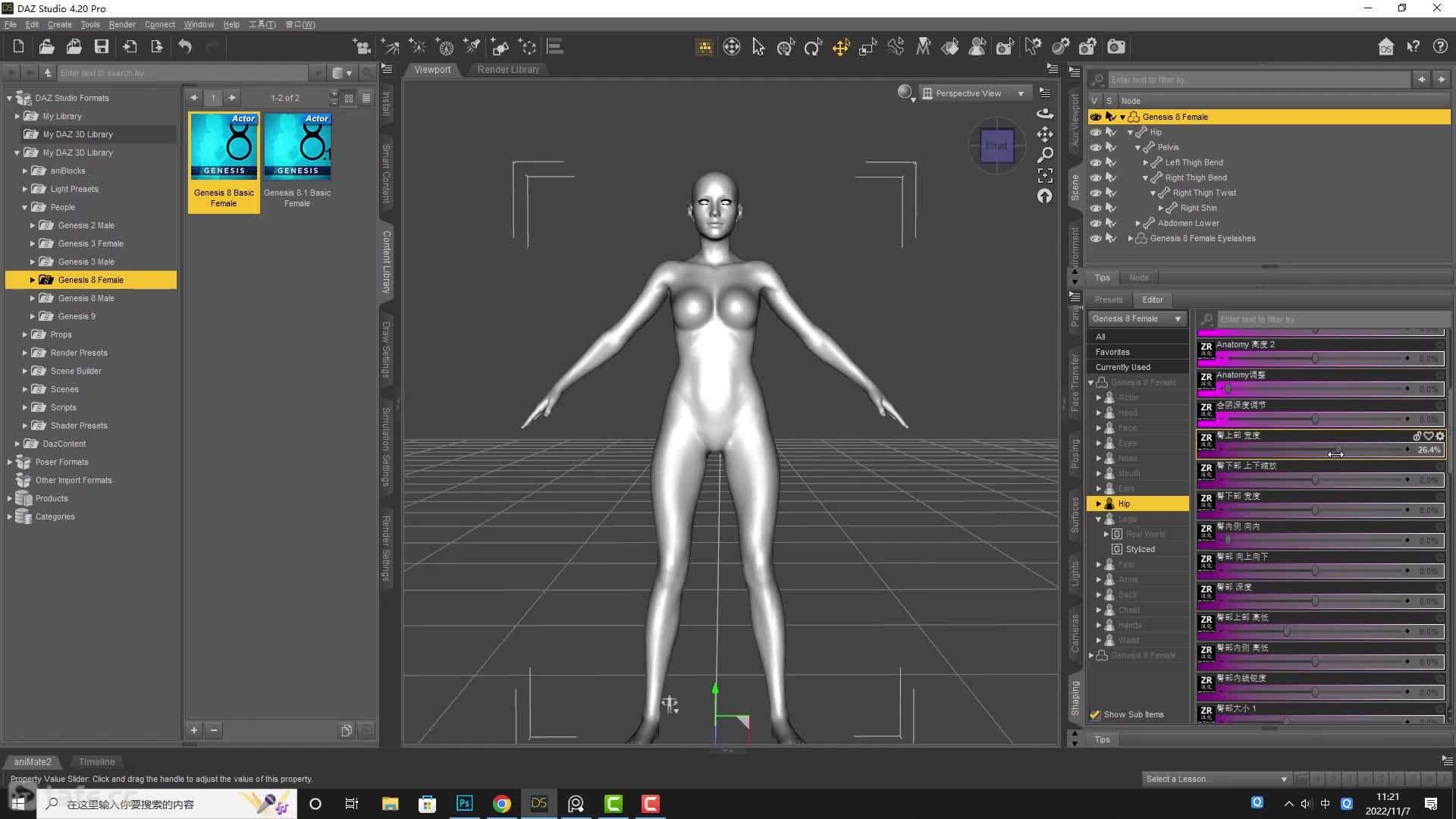Viewport: 1456px width, 819px height.
Task: Open the Render menu
Action: (x=122, y=24)
